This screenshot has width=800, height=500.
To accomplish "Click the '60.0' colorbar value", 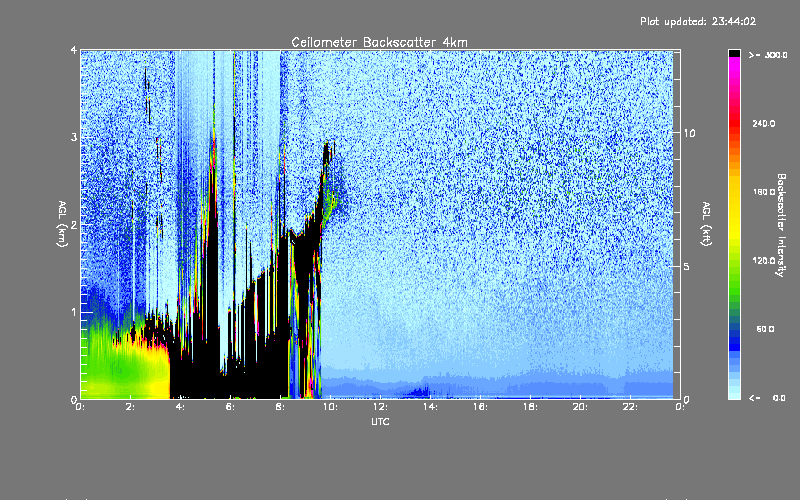I will click(x=765, y=329).
